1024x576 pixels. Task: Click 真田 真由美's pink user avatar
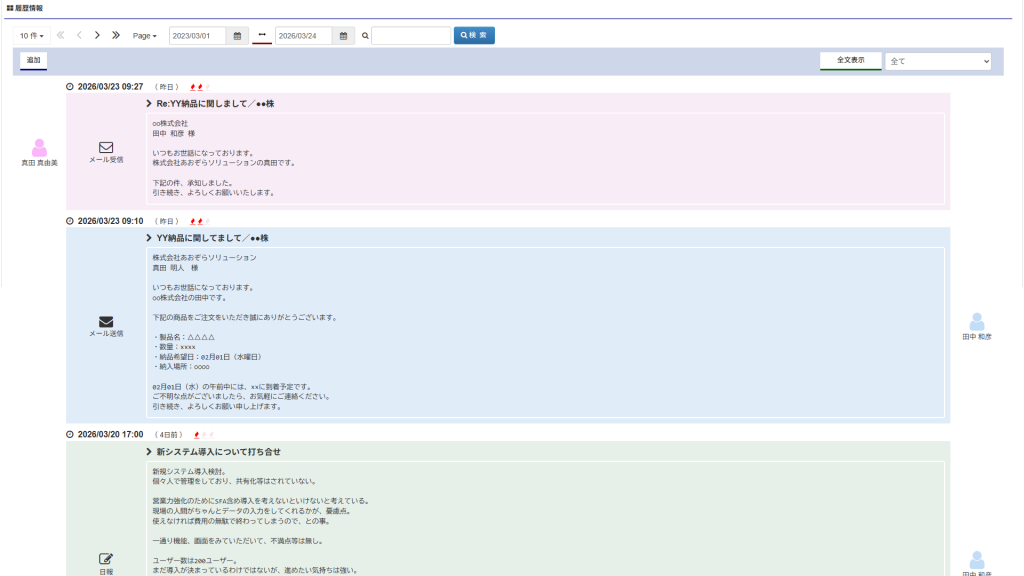[x=39, y=148]
